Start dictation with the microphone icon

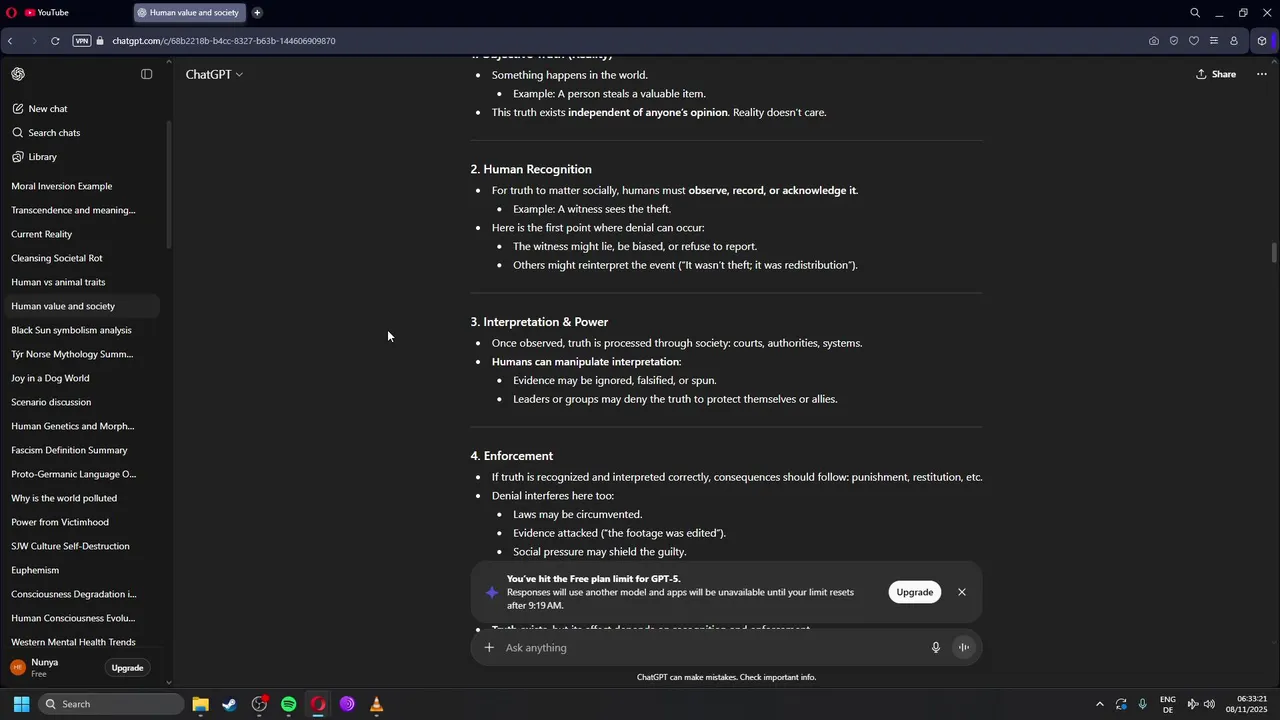point(936,647)
